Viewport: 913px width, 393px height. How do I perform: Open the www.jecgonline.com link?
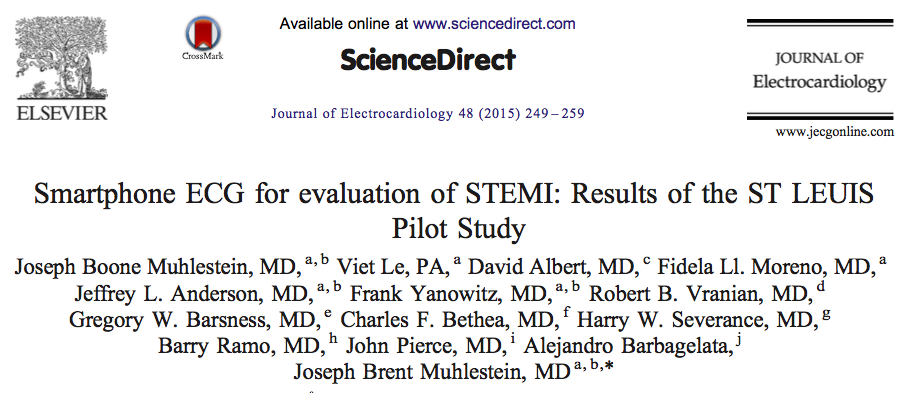(x=834, y=132)
